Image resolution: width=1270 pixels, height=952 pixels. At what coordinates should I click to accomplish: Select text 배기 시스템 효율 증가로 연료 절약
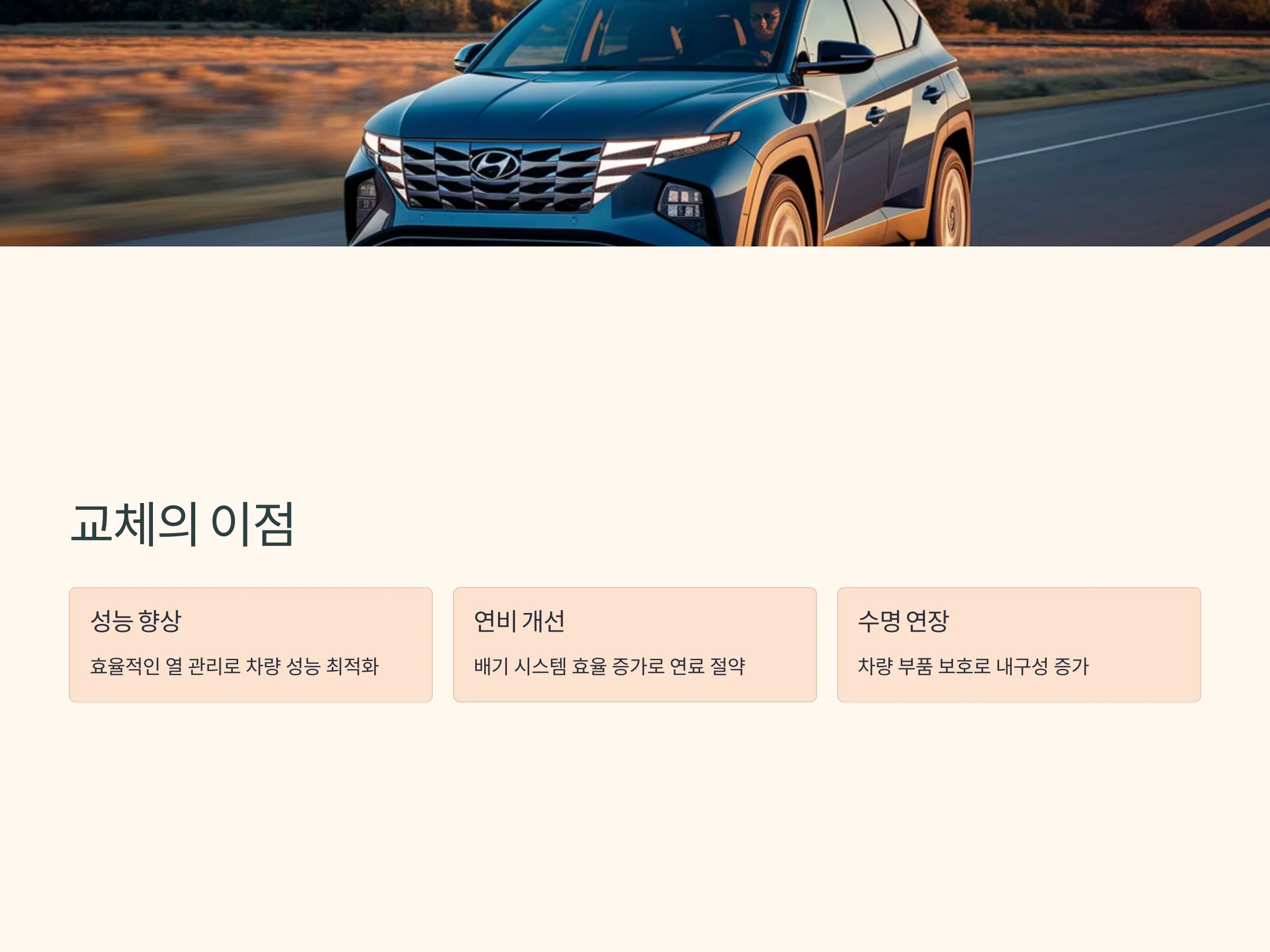point(609,666)
